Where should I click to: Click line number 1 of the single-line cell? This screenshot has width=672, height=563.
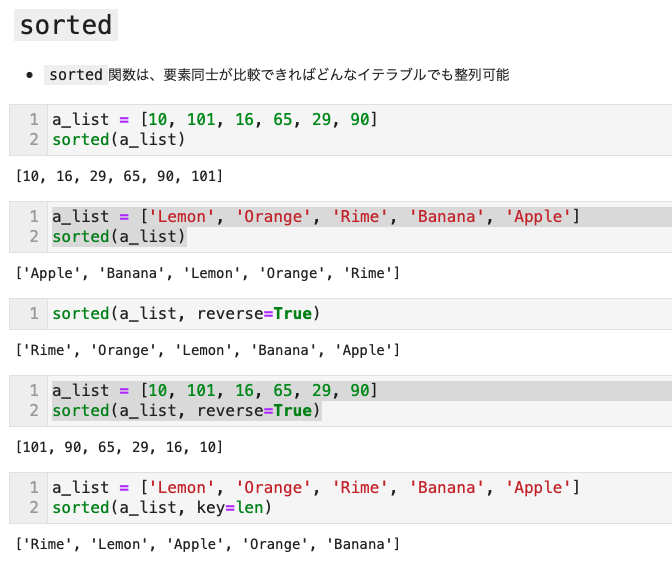tap(33, 314)
